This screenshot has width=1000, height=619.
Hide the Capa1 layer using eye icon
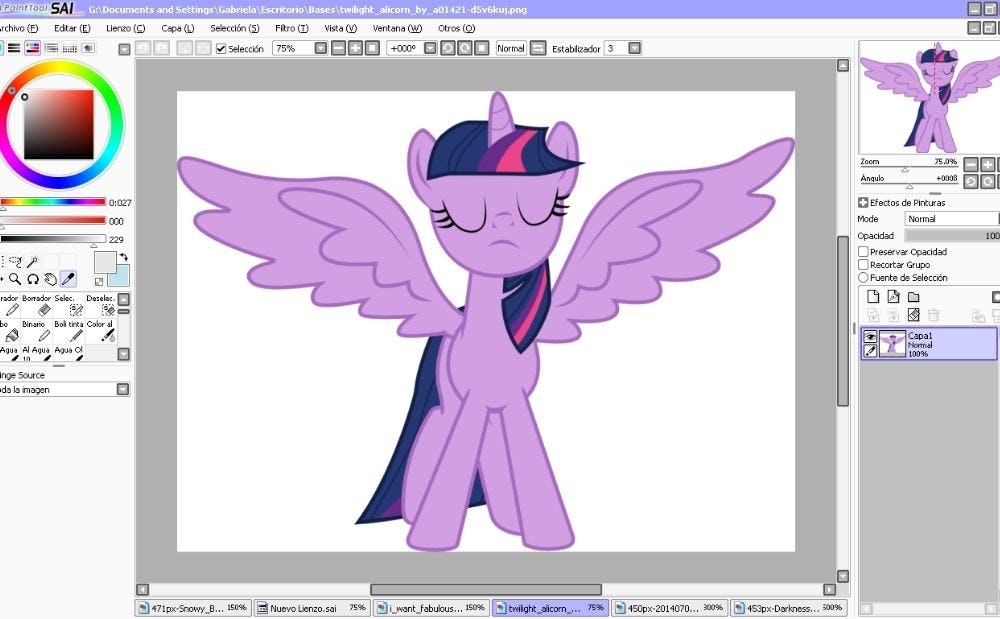pos(870,337)
